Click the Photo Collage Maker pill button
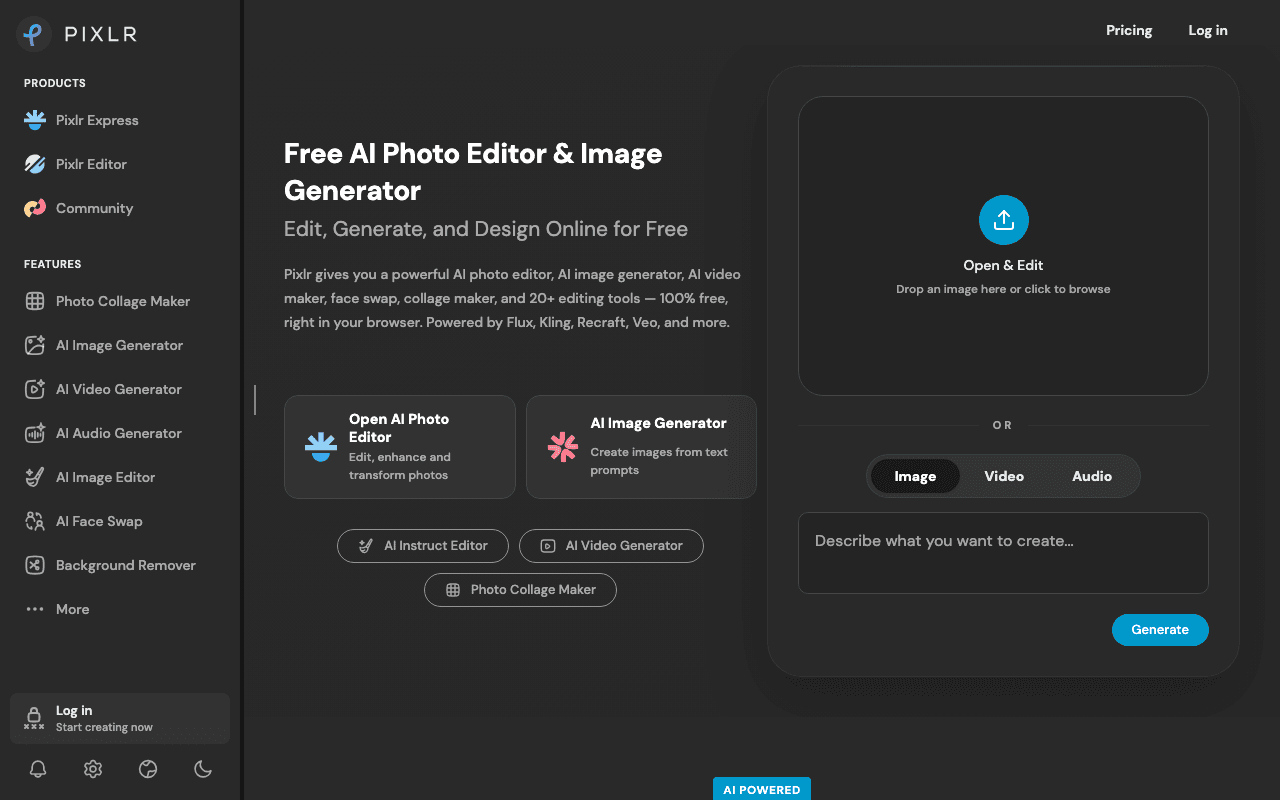The width and height of the screenshot is (1280, 800). pos(520,590)
